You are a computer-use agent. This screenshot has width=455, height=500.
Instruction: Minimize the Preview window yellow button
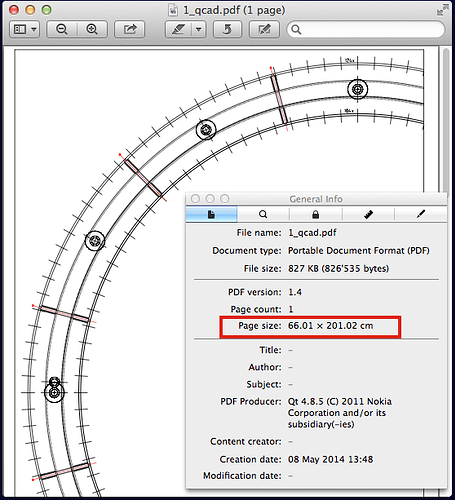(30, 10)
